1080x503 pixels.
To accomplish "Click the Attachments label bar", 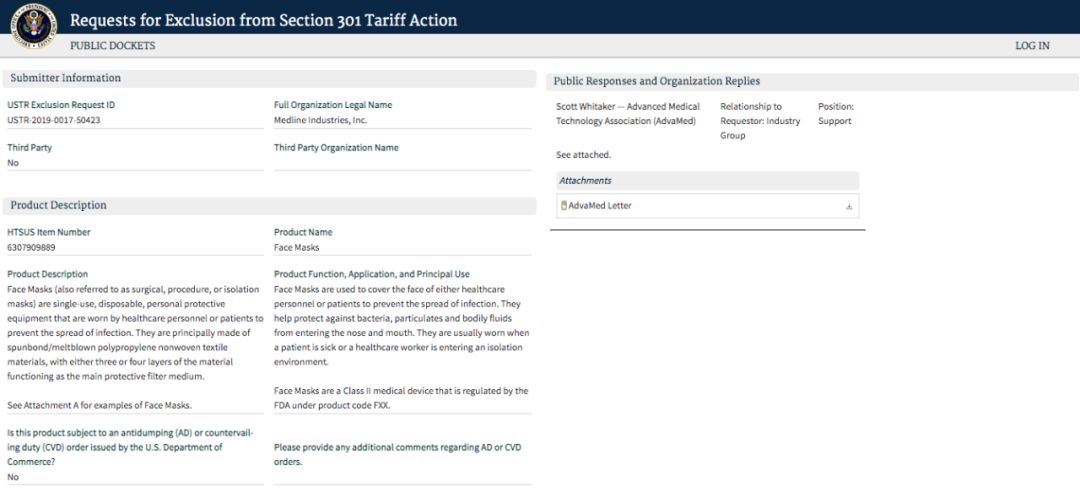I will (x=707, y=181).
